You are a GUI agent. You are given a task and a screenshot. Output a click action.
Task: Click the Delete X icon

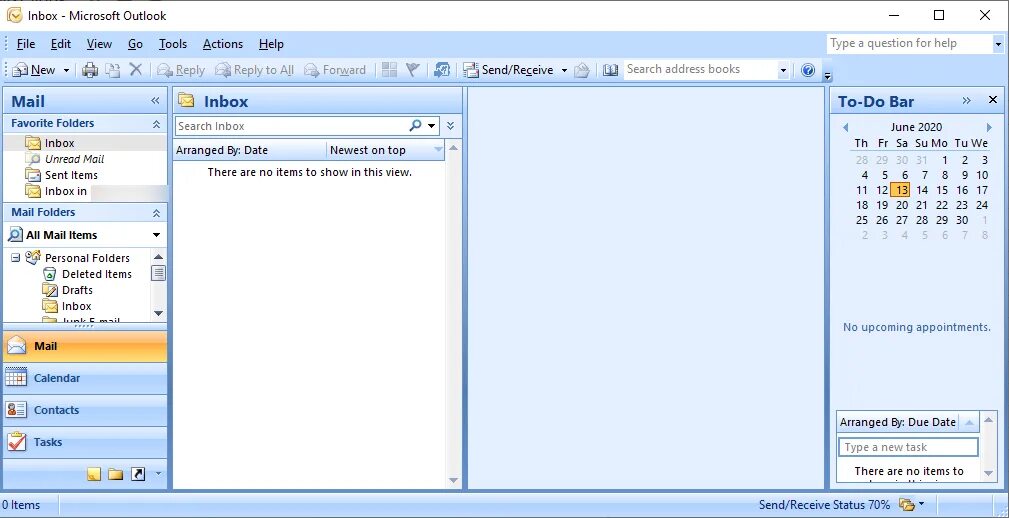[136, 69]
